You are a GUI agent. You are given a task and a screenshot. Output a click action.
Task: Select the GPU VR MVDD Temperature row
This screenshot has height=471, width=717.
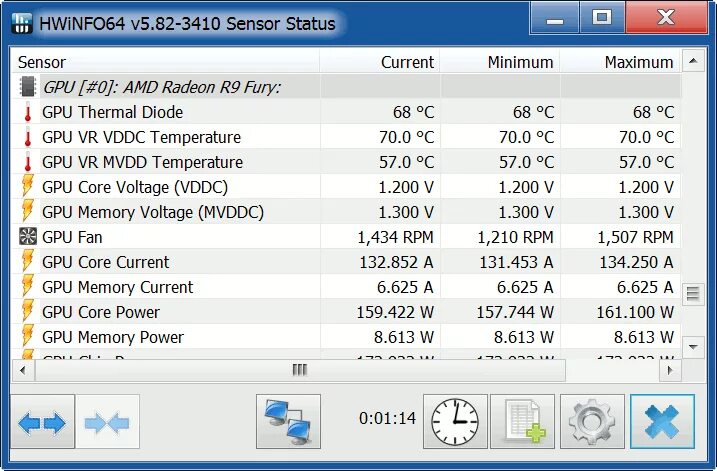click(346, 162)
